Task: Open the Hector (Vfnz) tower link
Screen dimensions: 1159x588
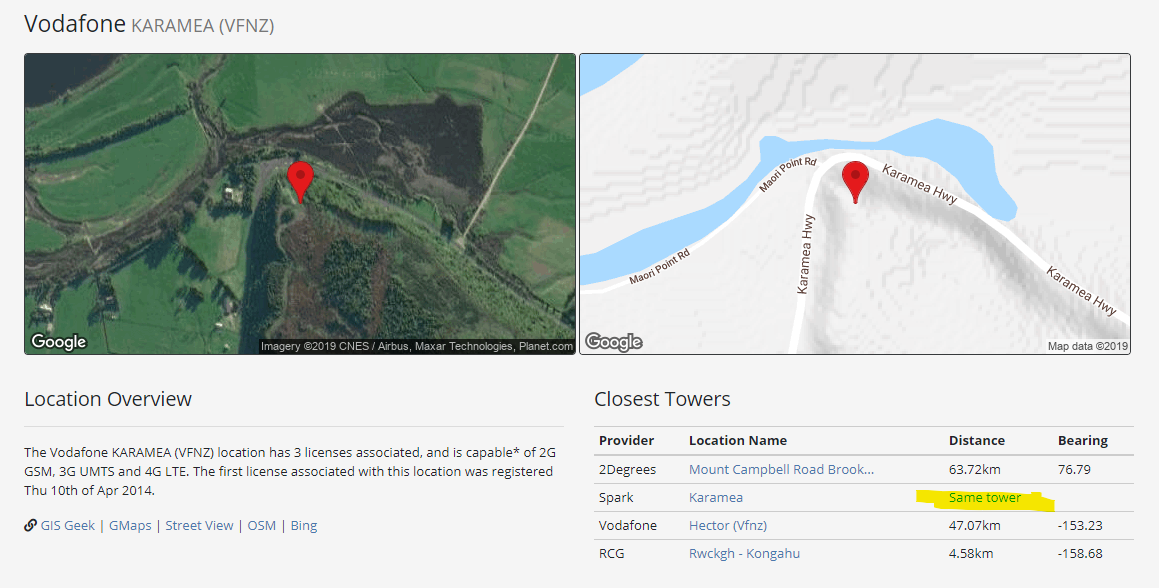Action: point(728,525)
